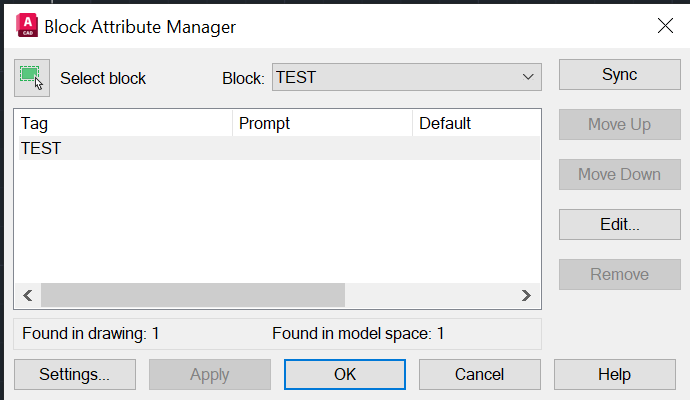This screenshot has height=400, width=690.
Task: Sort by the Tag column header
Action: (x=123, y=124)
